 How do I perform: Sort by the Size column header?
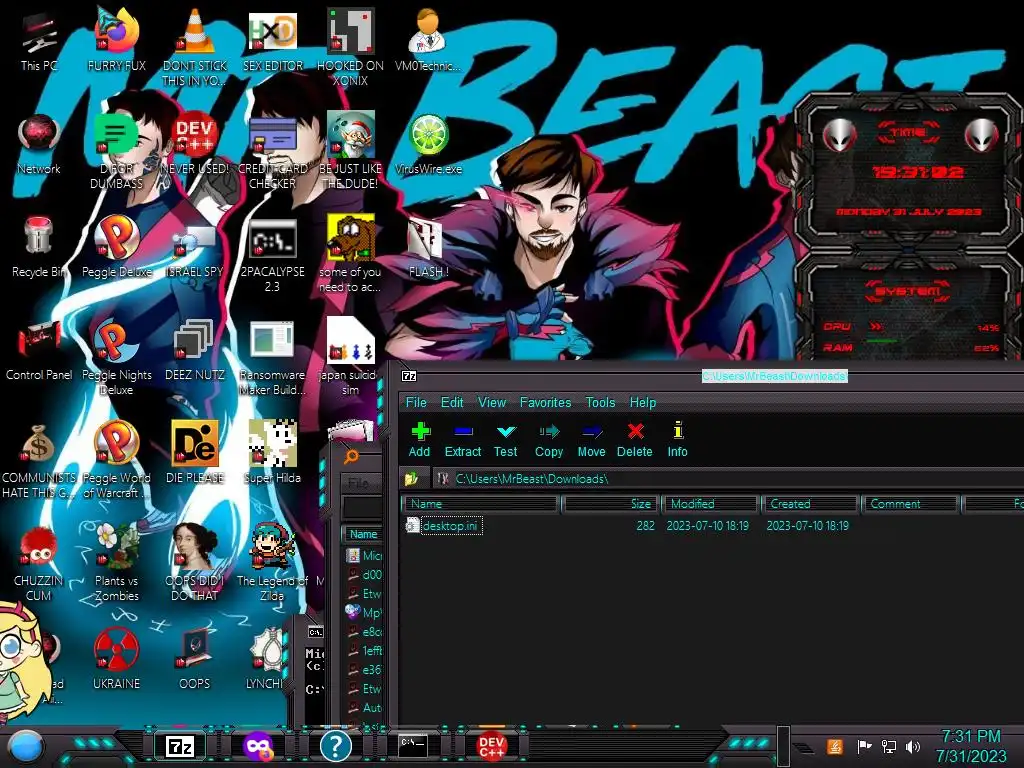(x=609, y=504)
